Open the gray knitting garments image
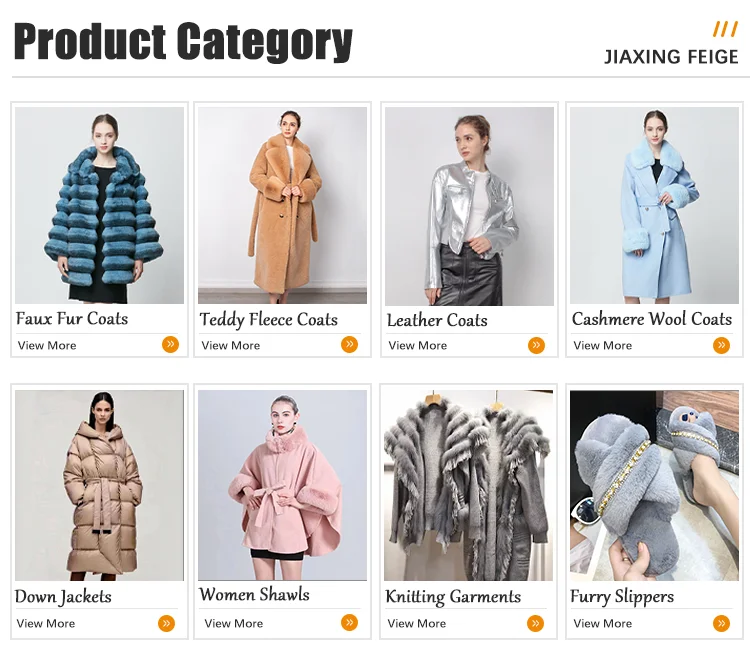This screenshot has width=750, height=655. (468, 485)
